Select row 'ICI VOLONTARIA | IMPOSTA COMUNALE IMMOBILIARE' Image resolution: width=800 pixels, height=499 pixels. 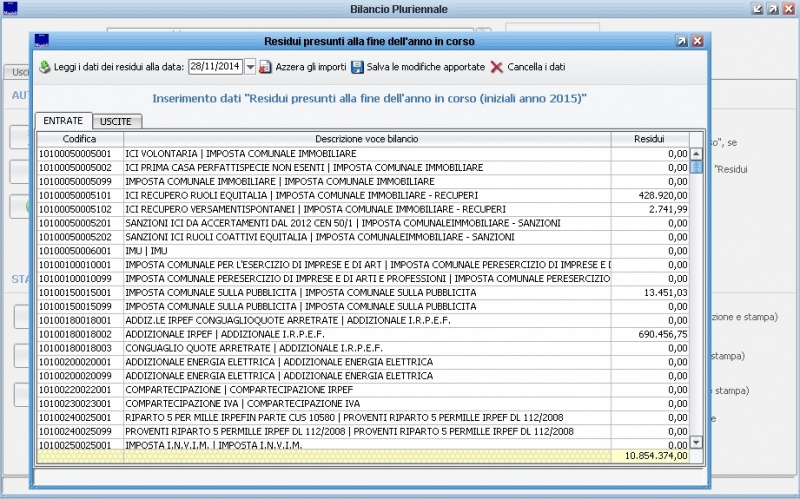click(363, 154)
